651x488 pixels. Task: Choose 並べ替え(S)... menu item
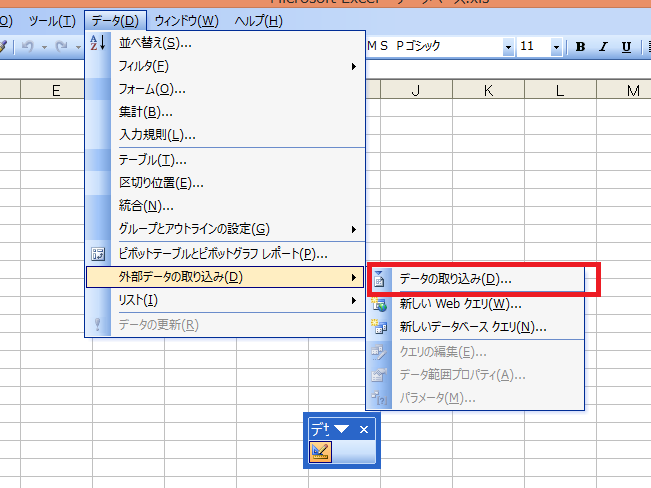(x=225, y=43)
